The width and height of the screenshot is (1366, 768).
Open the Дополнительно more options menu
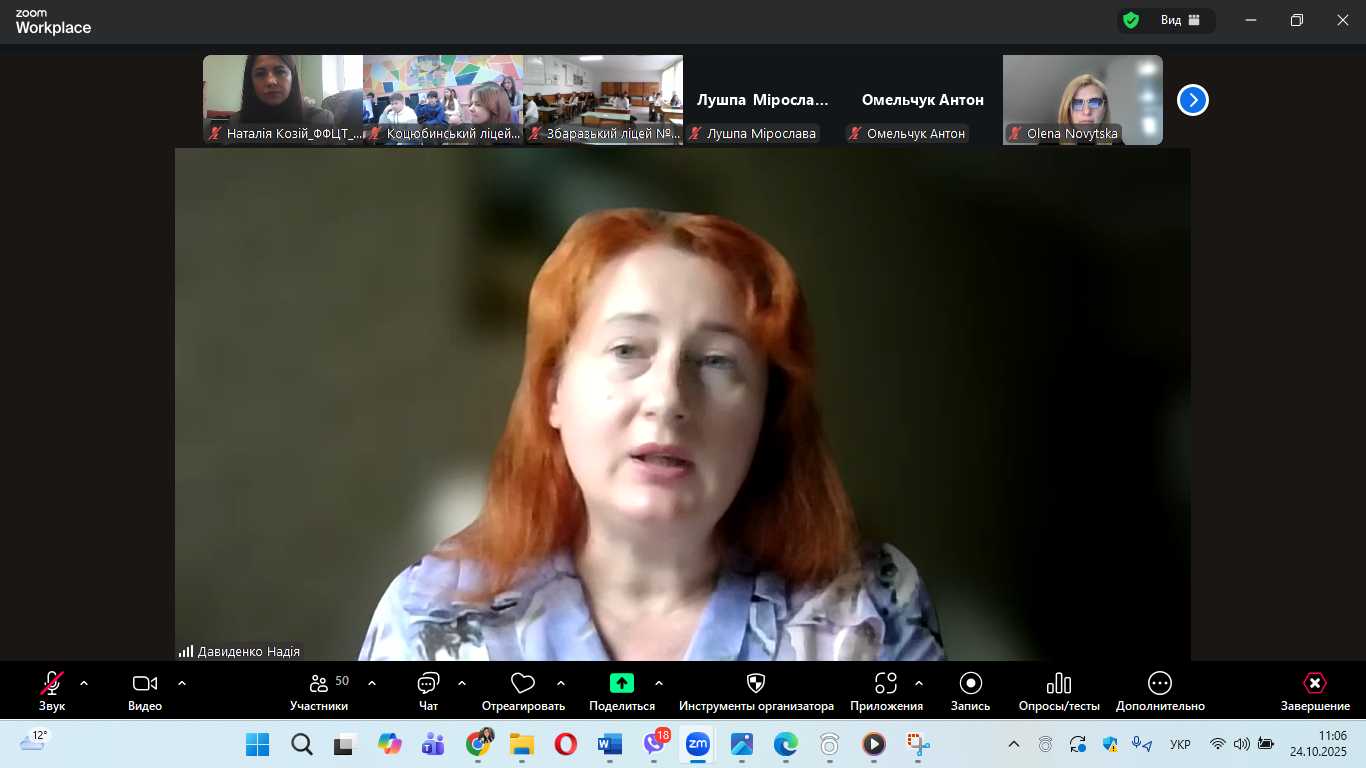(1160, 690)
